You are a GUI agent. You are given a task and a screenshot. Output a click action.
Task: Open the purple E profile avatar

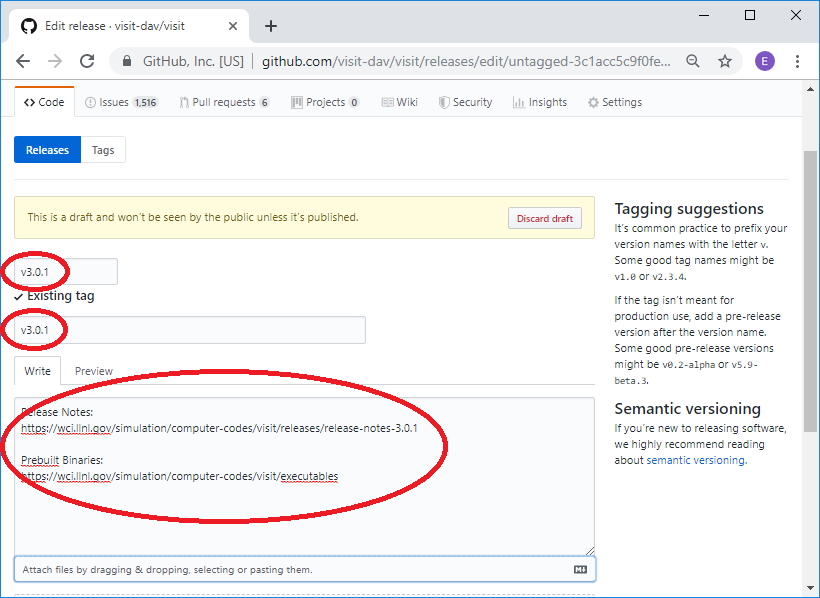pyautogui.click(x=765, y=61)
